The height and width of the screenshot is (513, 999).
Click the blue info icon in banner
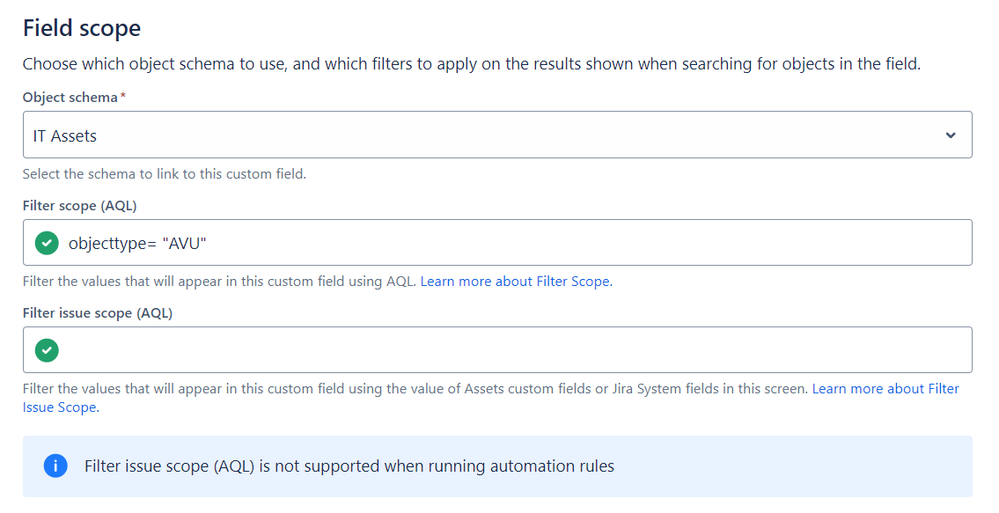point(55,466)
